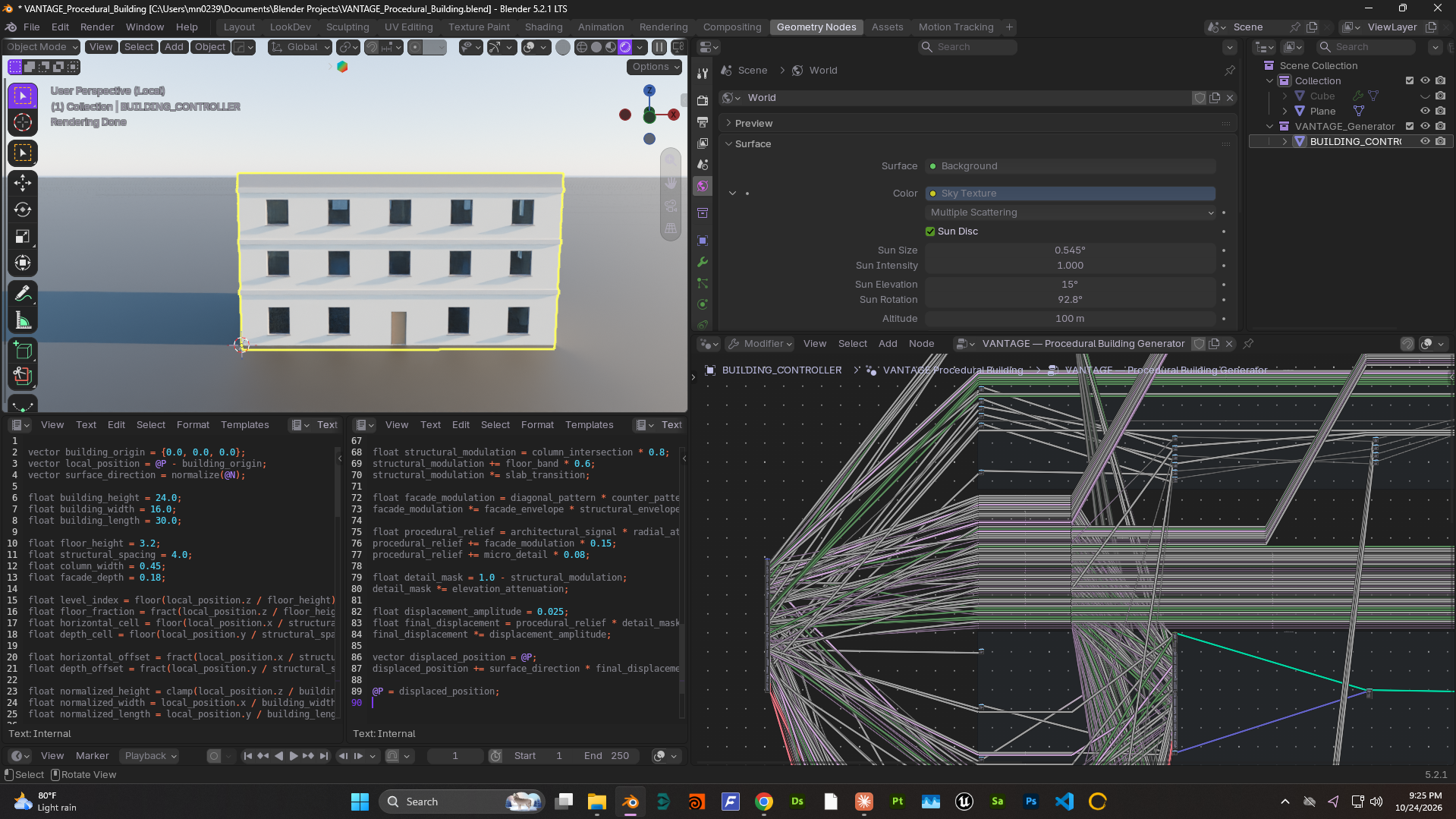Expand the BUILDING_CONTROLLER tree item

1285,142
